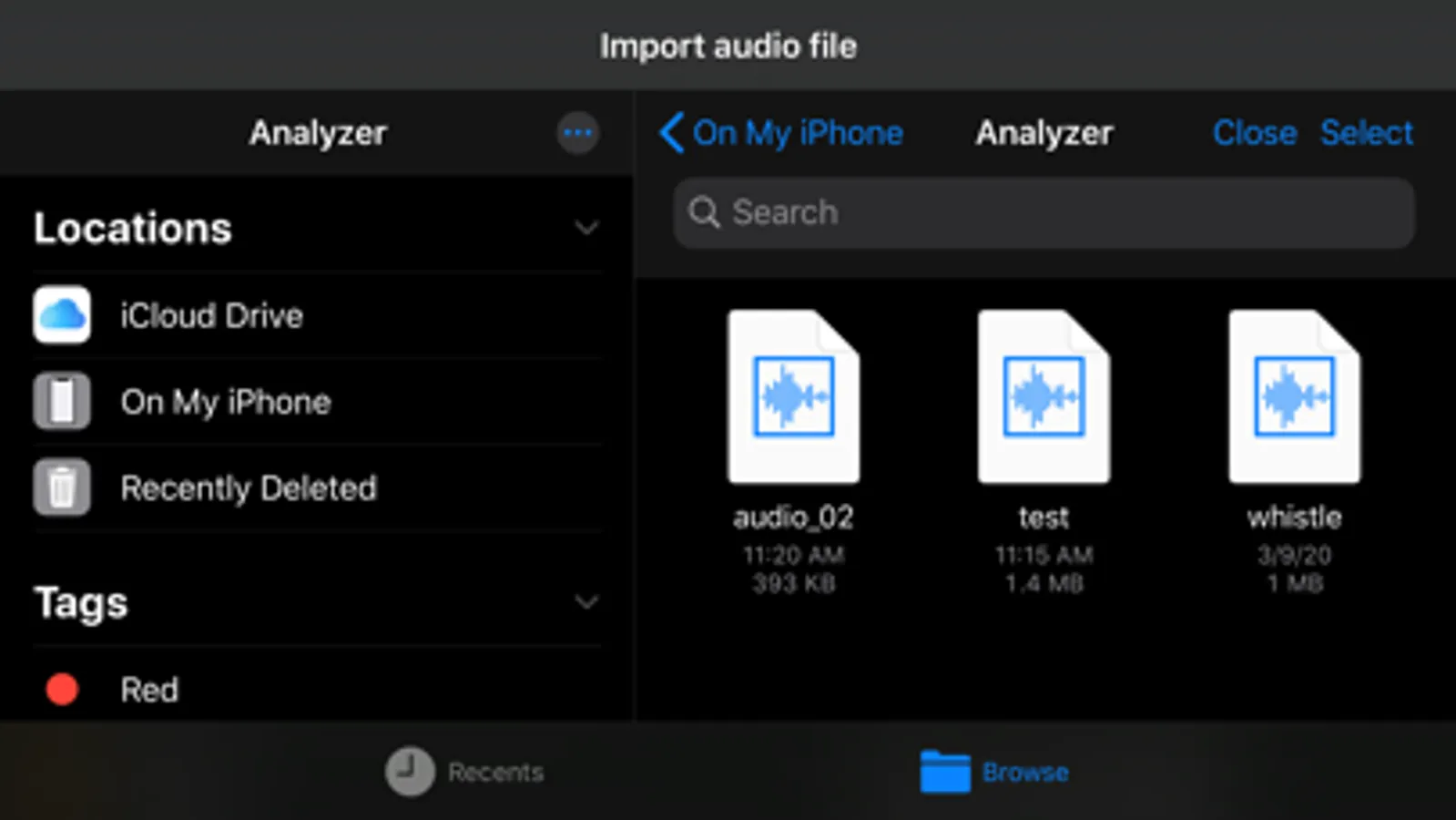Open Recently Deleted location label

coord(249,488)
